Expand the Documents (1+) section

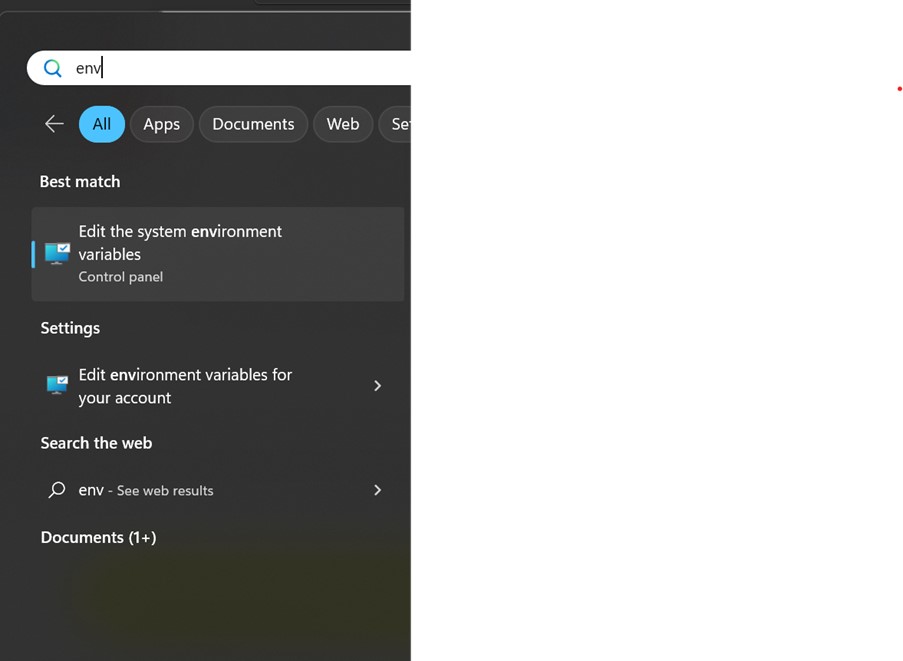[98, 537]
